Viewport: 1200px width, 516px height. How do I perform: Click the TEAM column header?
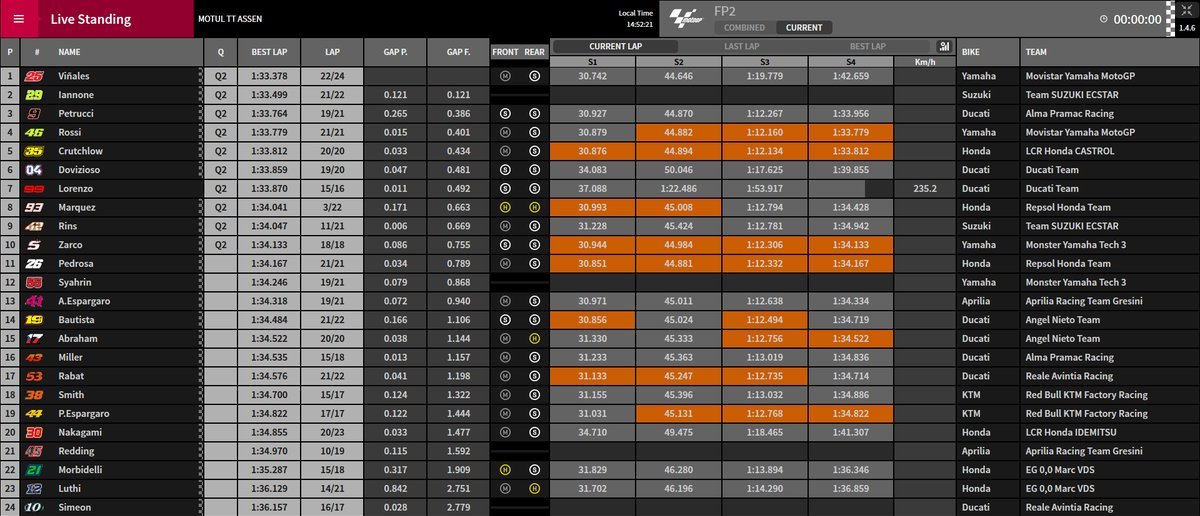[x=1108, y=50]
